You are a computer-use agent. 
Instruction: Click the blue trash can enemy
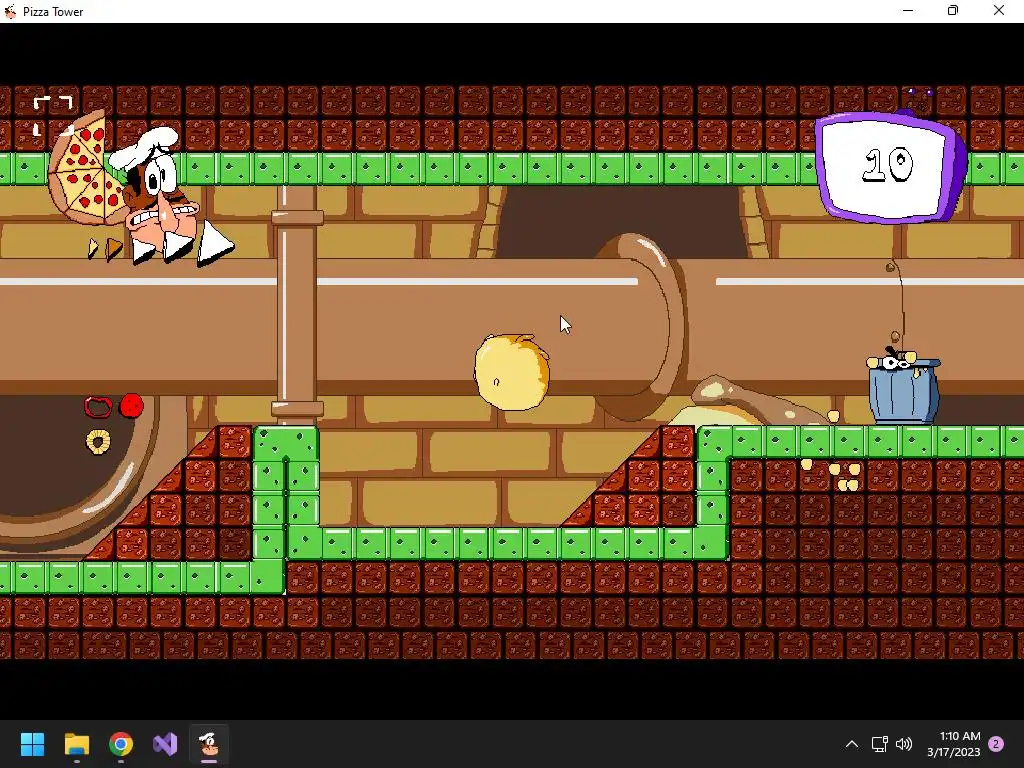[x=904, y=387]
